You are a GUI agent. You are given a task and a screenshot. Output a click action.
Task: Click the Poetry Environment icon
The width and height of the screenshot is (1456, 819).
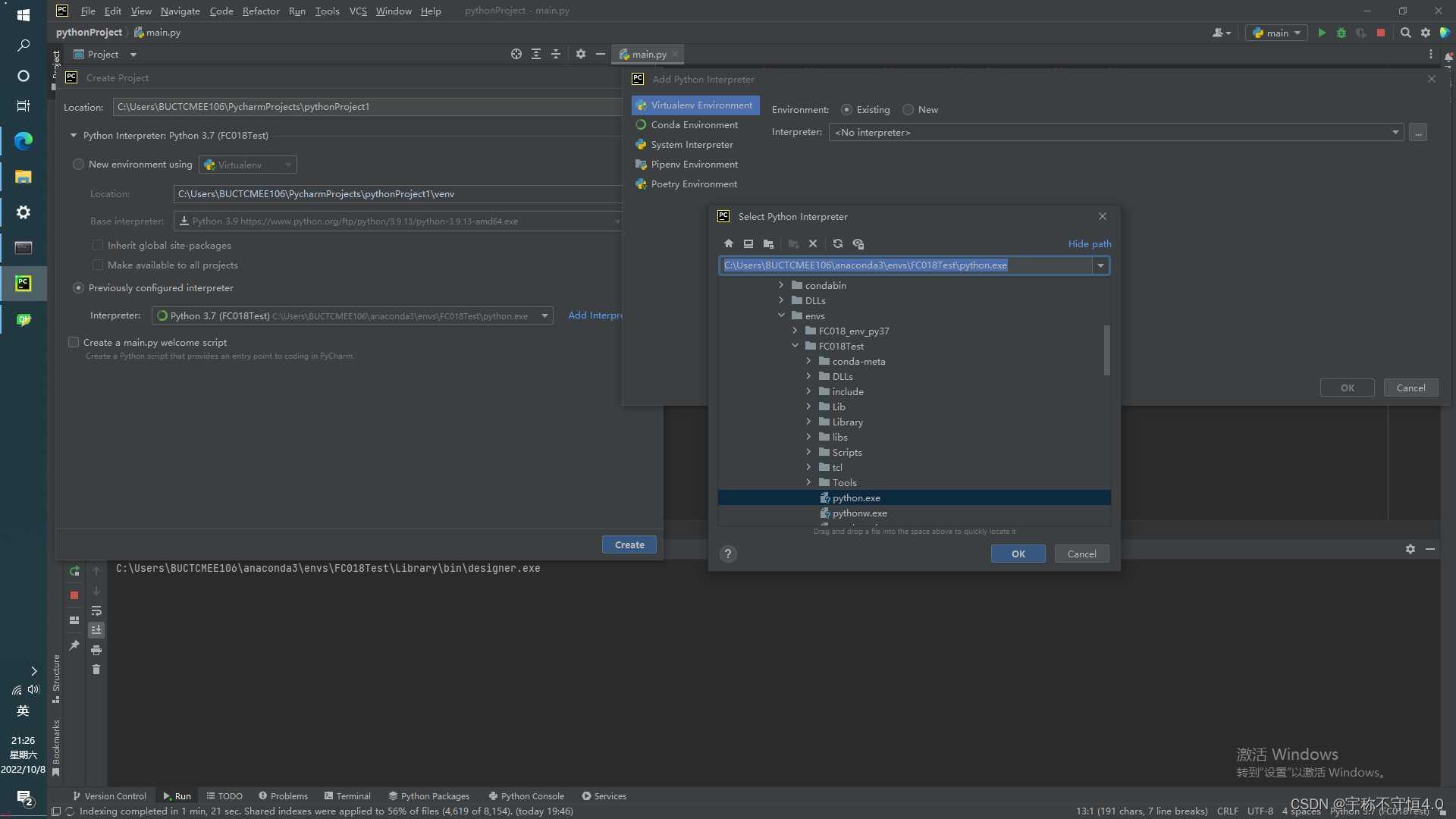point(641,184)
